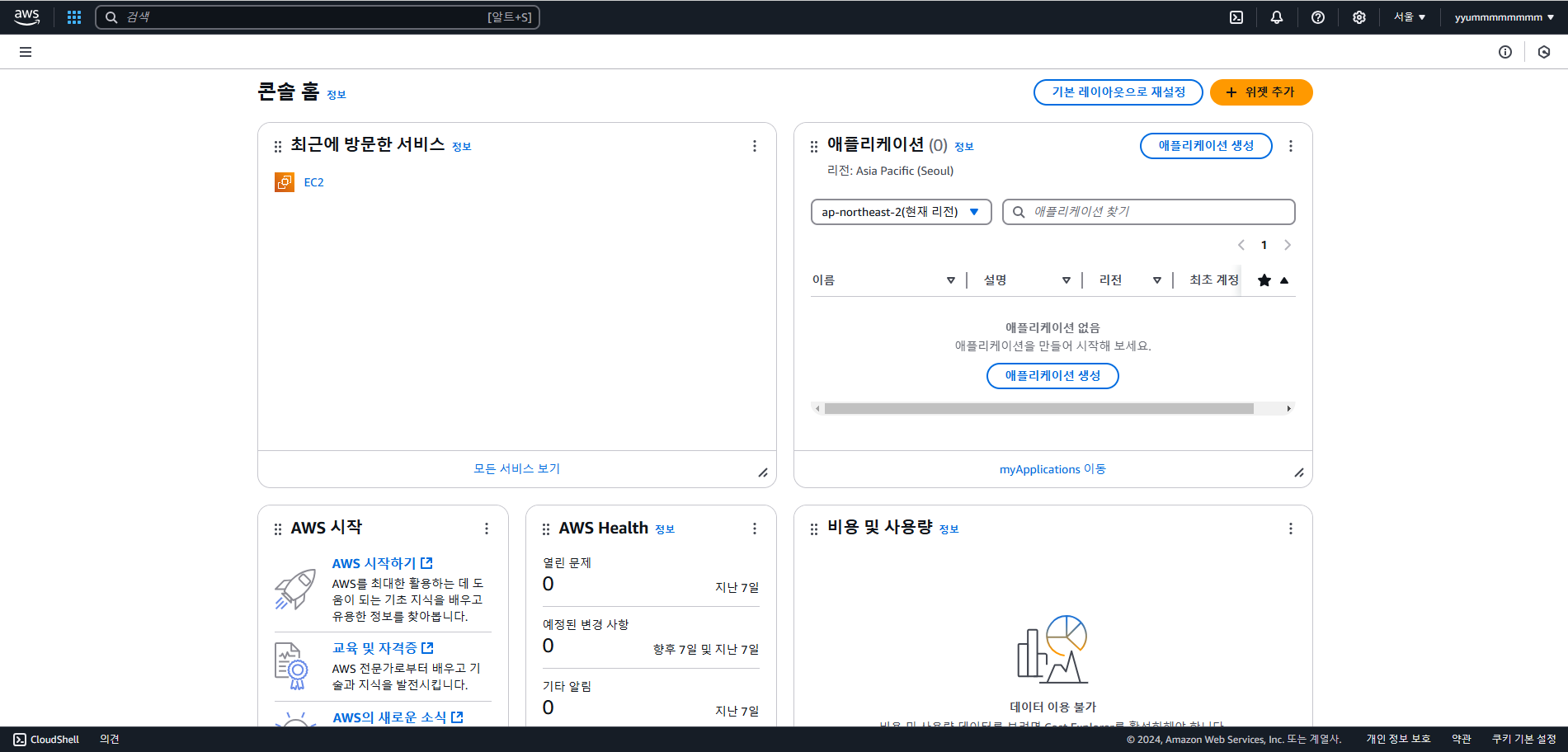
Task: Open 쿠키 기본 설정 in footer
Action: coord(1523,740)
